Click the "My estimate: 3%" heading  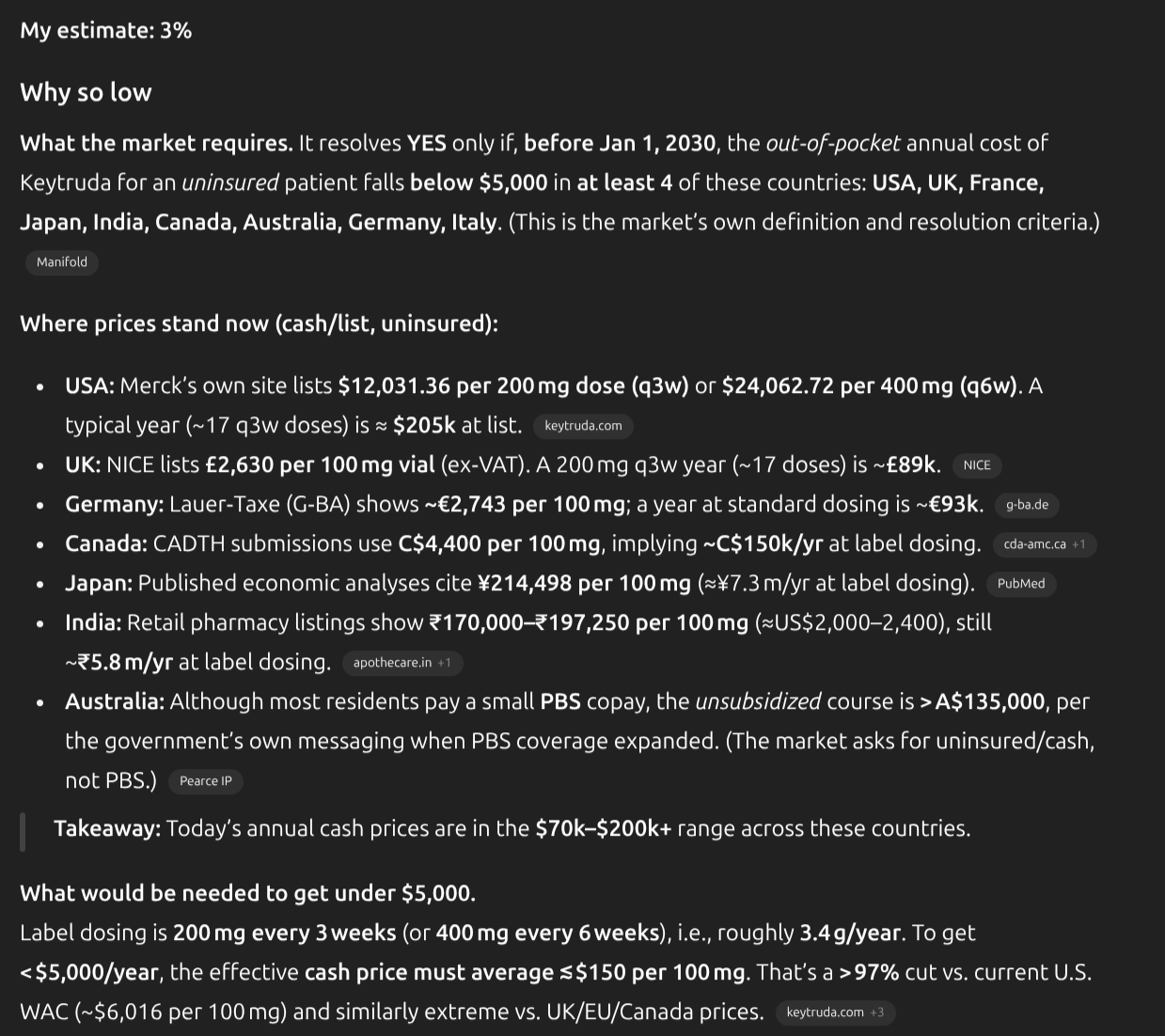[x=106, y=31]
